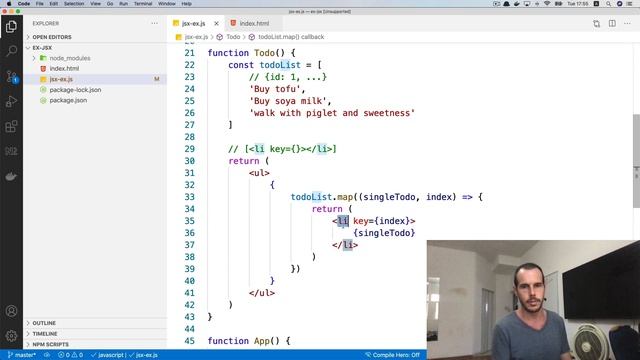The image size is (640, 360).
Task: Open the View menu
Action: tap(96, 4)
